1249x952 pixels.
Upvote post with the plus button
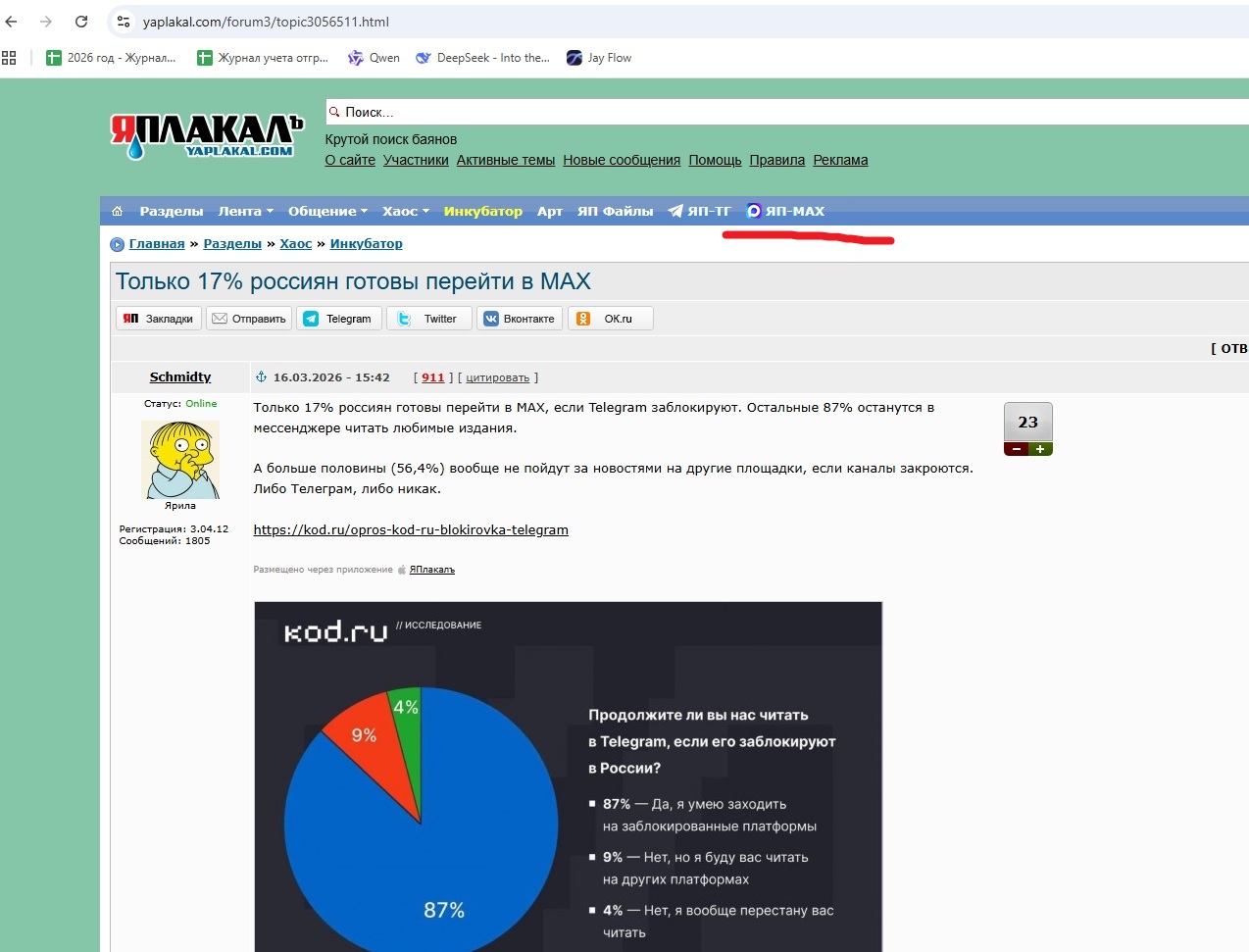click(x=1040, y=449)
